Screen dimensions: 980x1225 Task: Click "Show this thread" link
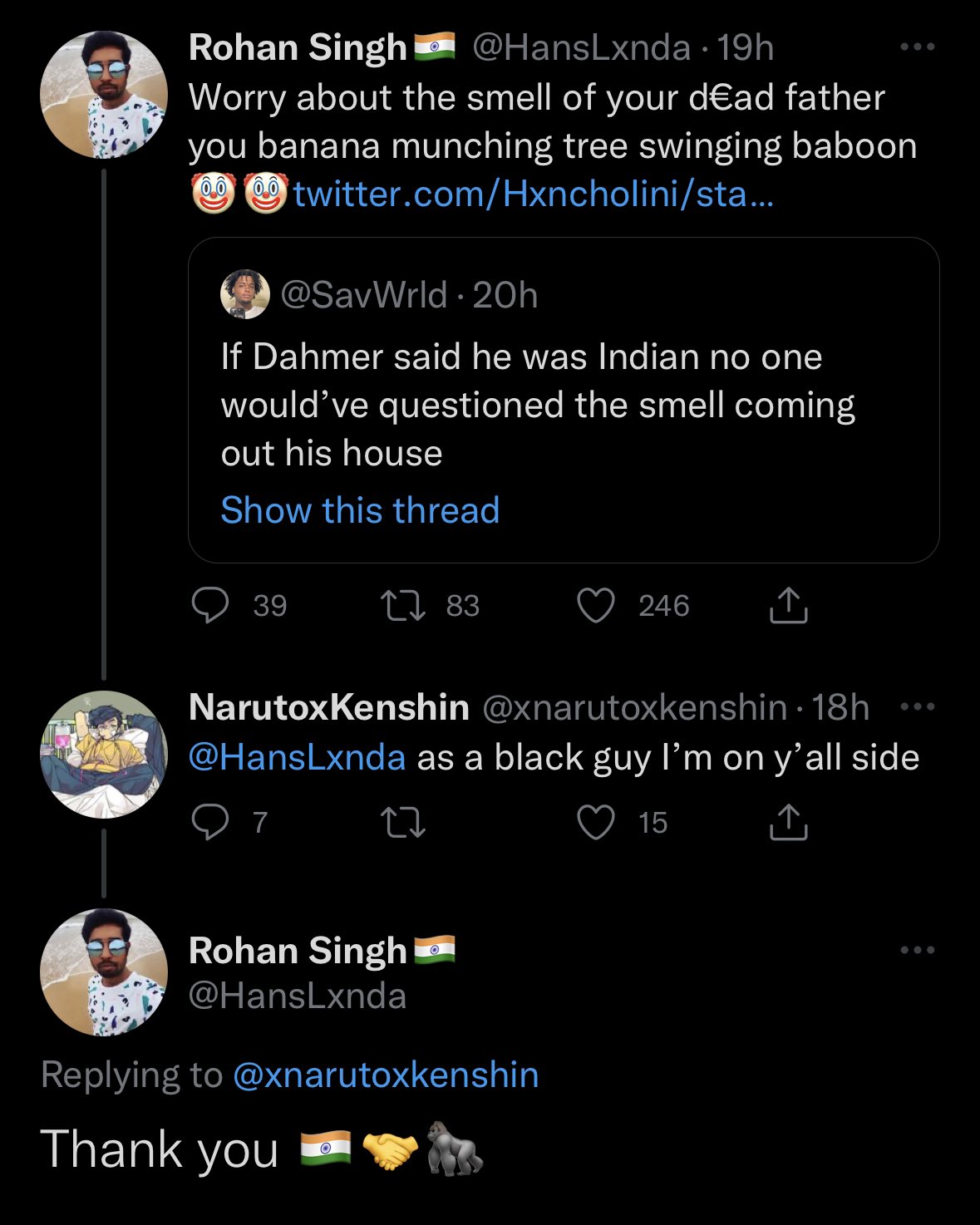tap(360, 510)
